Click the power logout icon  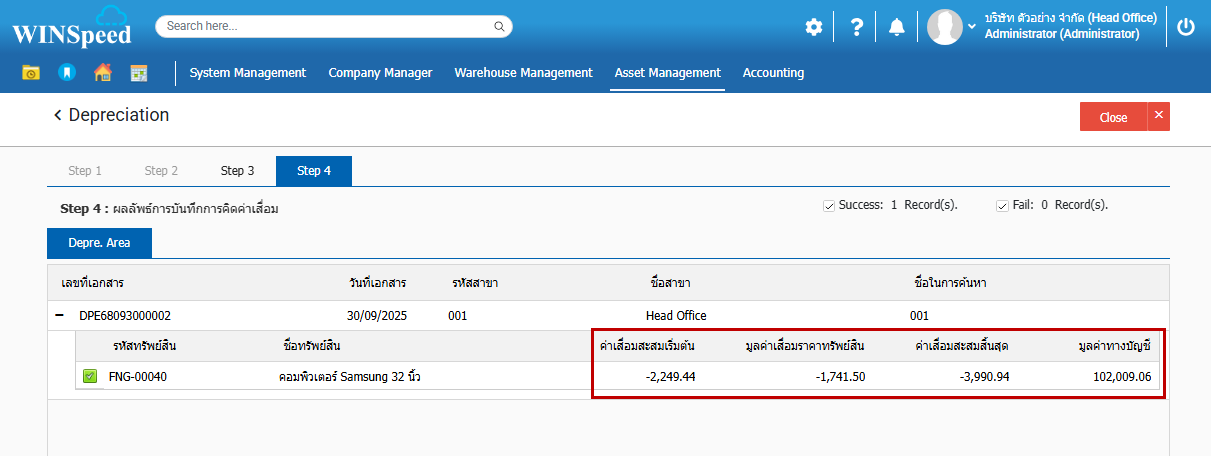tap(1186, 27)
